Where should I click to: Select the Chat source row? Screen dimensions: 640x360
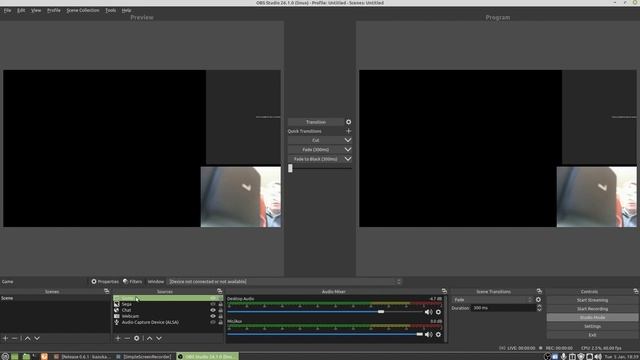coord(168,310)
